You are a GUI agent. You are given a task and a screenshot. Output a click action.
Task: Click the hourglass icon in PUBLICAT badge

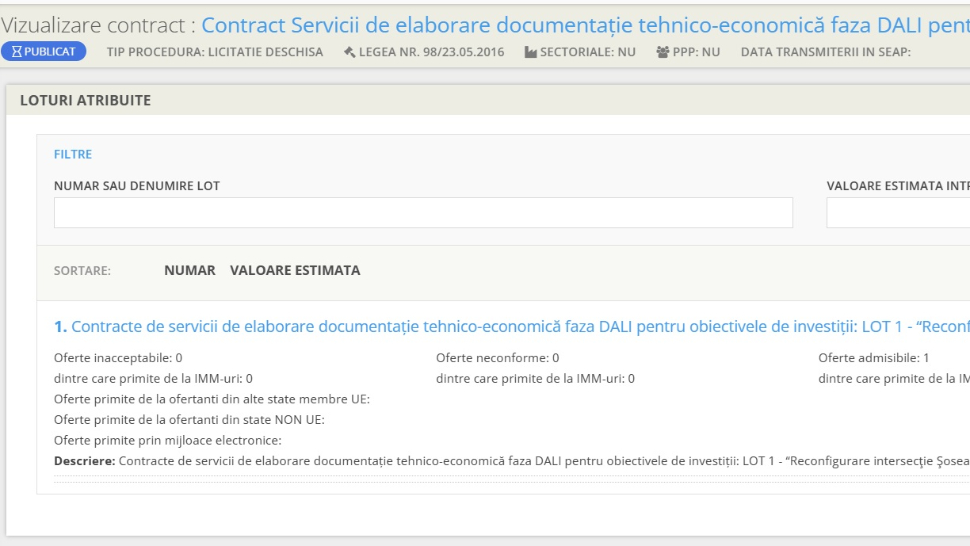point(17,51)
